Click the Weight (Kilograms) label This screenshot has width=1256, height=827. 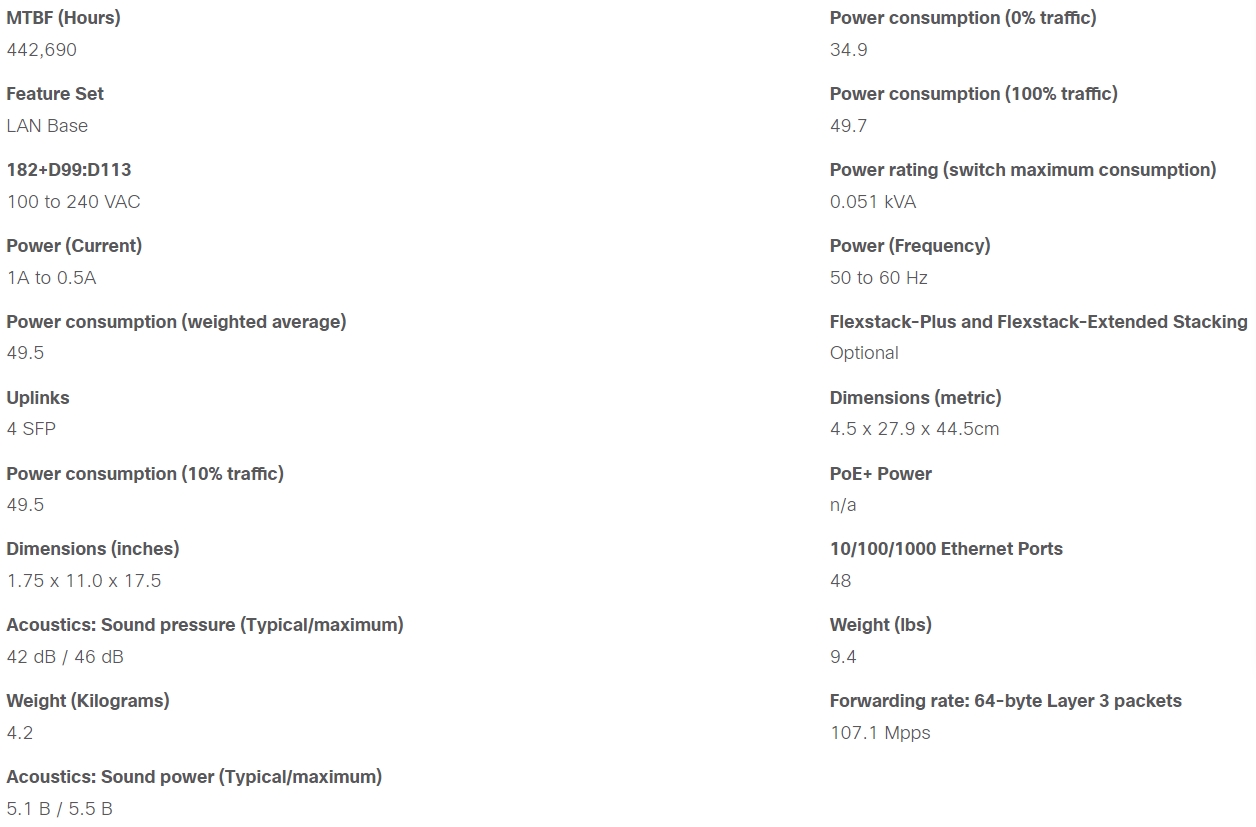[88, 701]
